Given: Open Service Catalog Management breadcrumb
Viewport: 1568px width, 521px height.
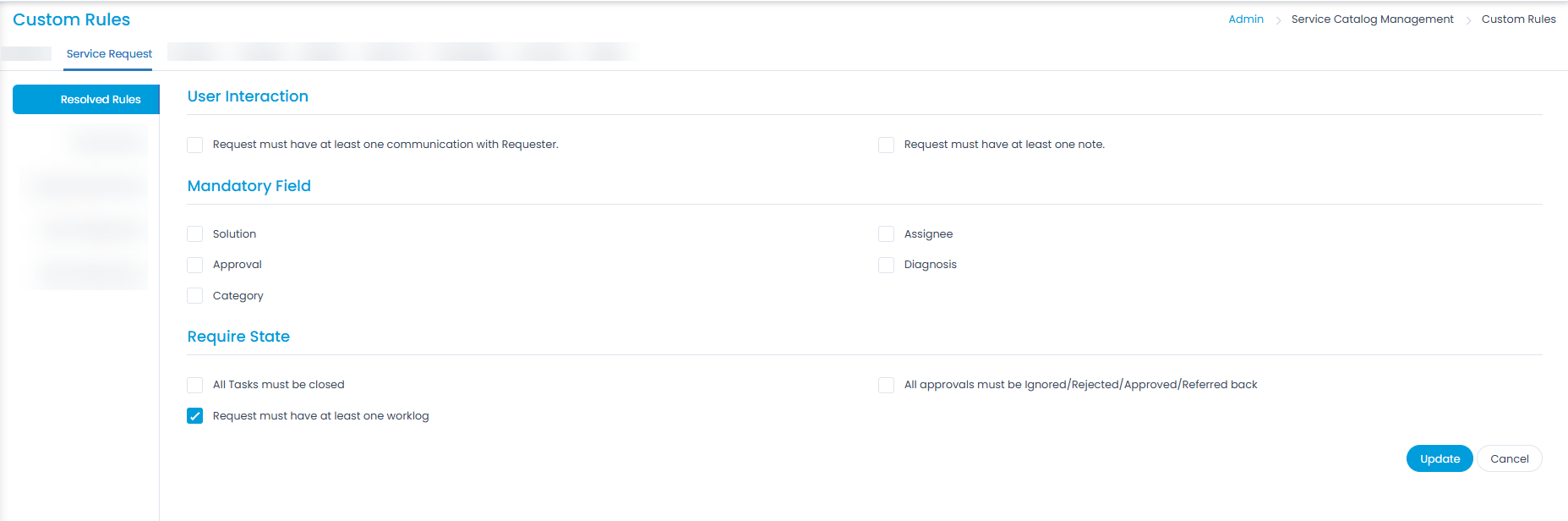Looking at the screenshot, I should click(1373, 19).
